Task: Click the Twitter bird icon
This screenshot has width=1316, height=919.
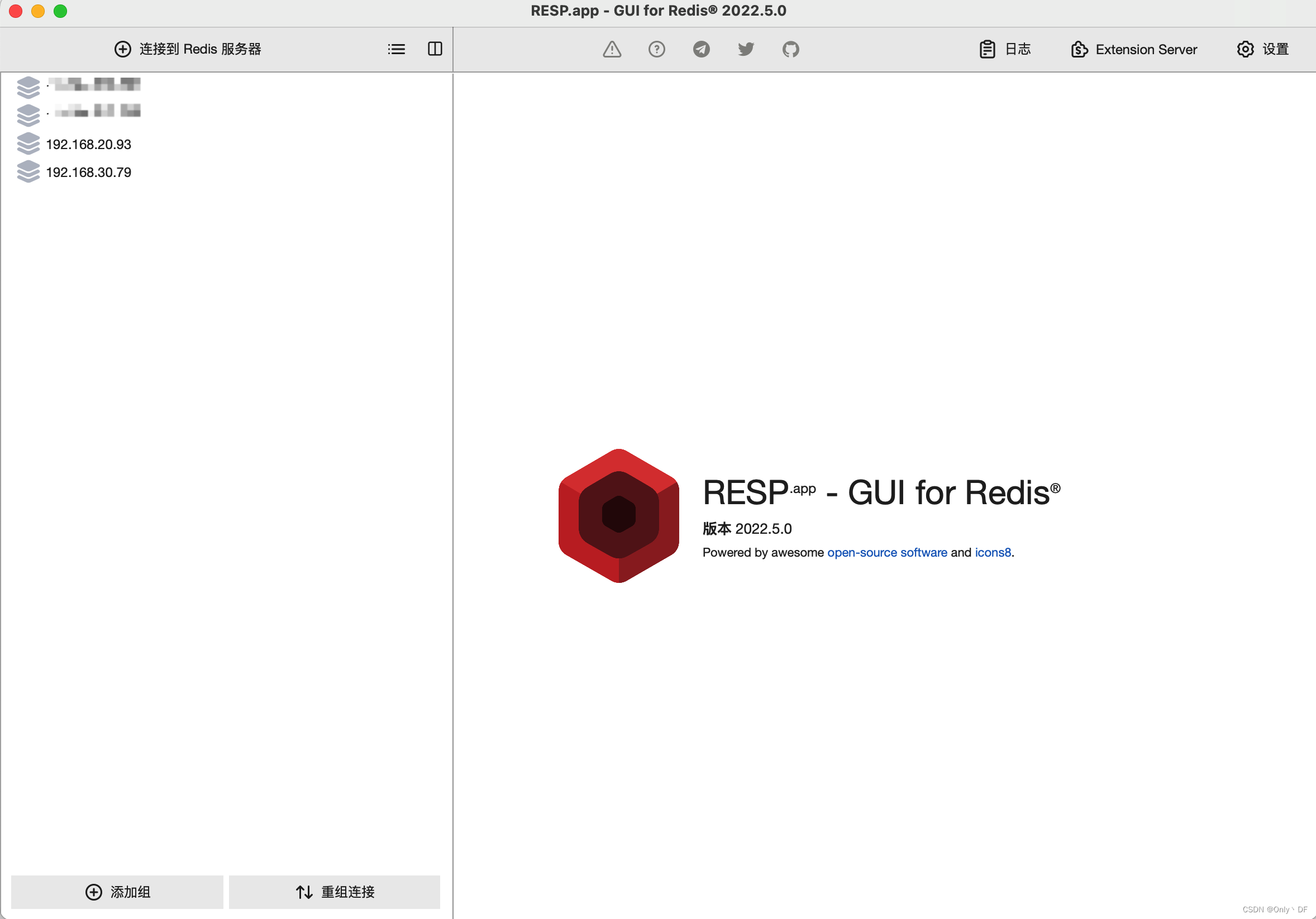Action: tap(746, 49)
